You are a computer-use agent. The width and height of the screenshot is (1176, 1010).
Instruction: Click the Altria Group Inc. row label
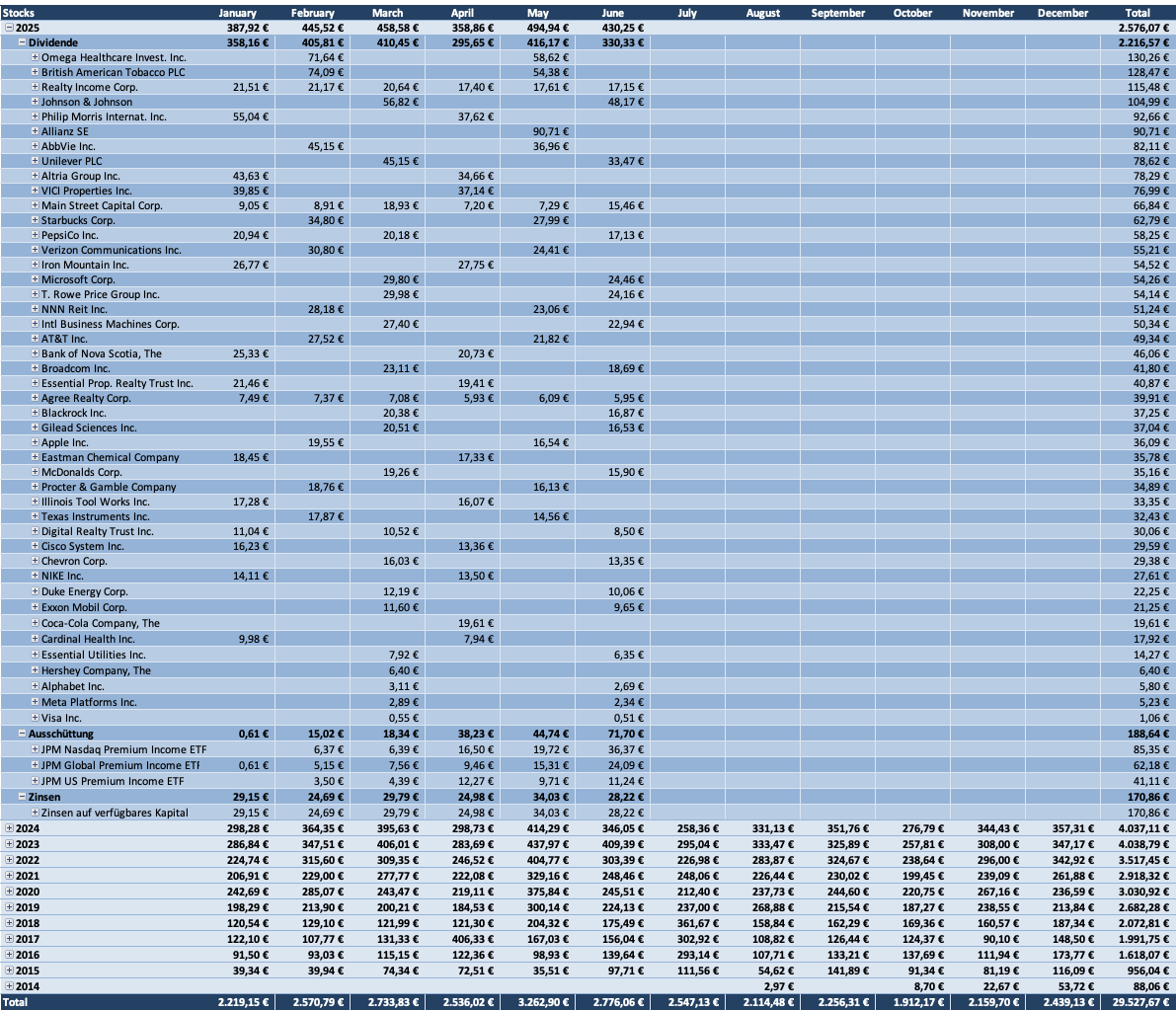click(x=80, y=176)
